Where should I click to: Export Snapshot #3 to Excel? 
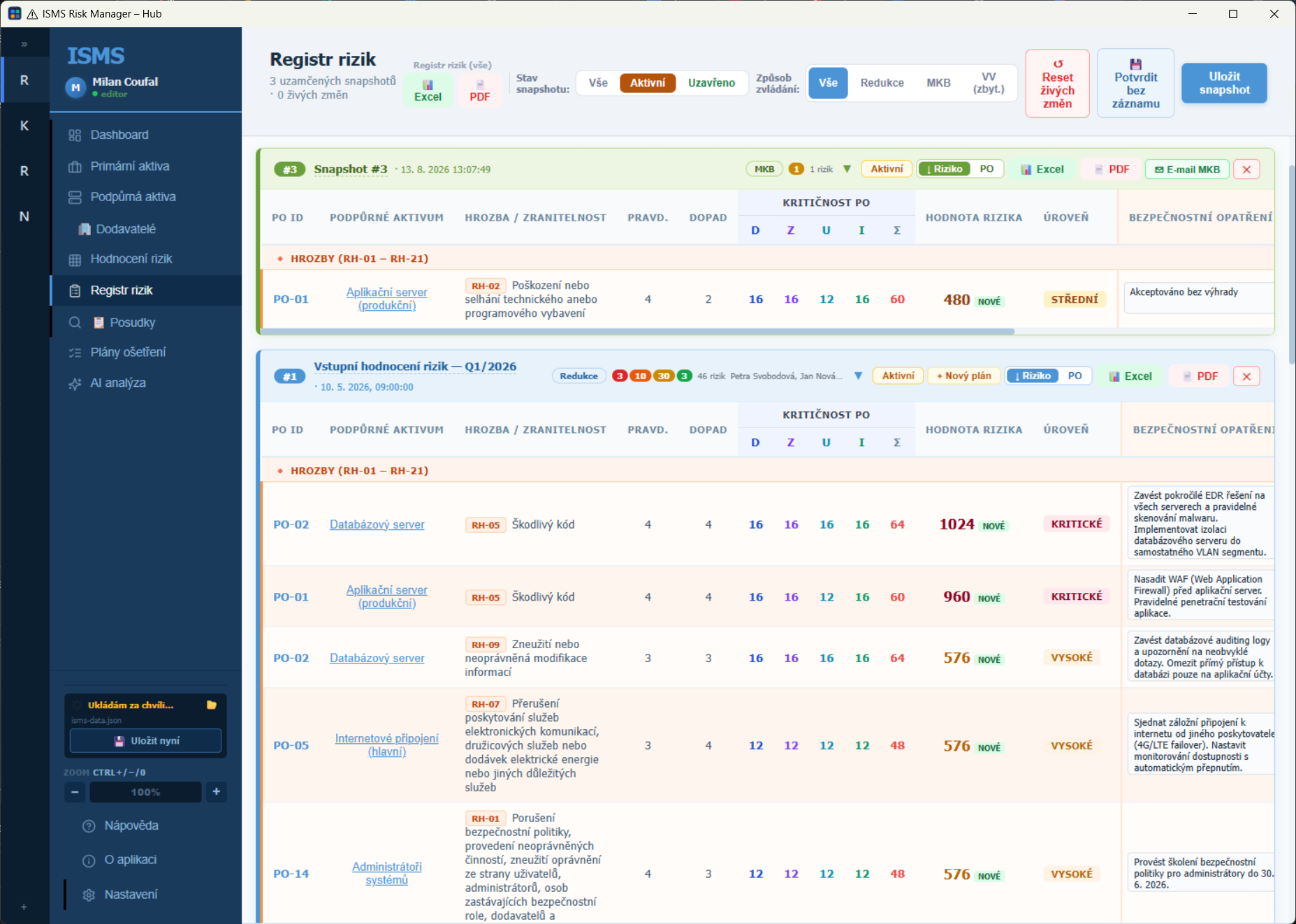pyautogui.click(x=1042, y=169)
